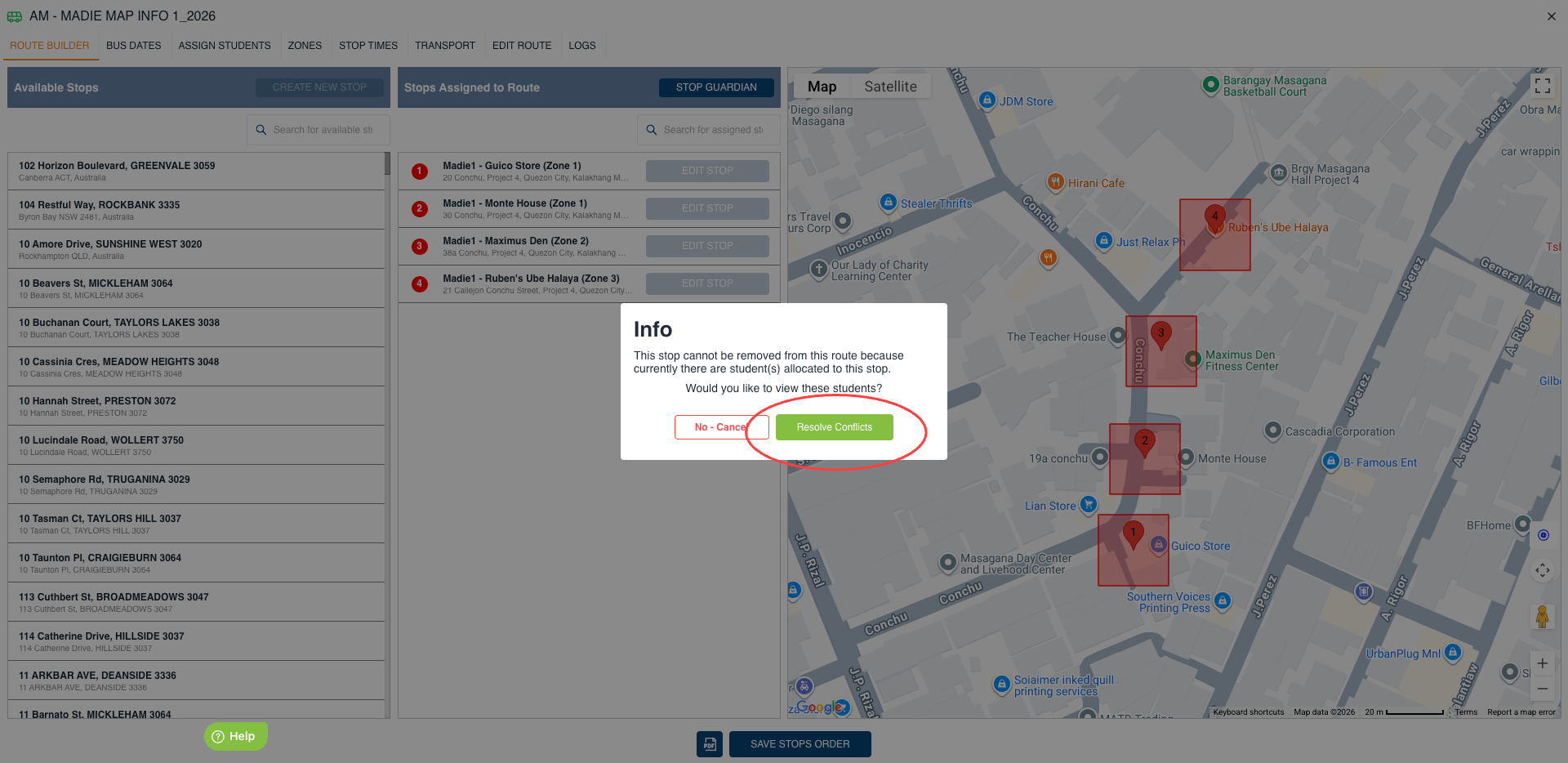This screenshot has height=763, width=1568.
Task: Select stop 10 Hannah Street, PRESTON 3072
Action: click(x=196, y=406)
